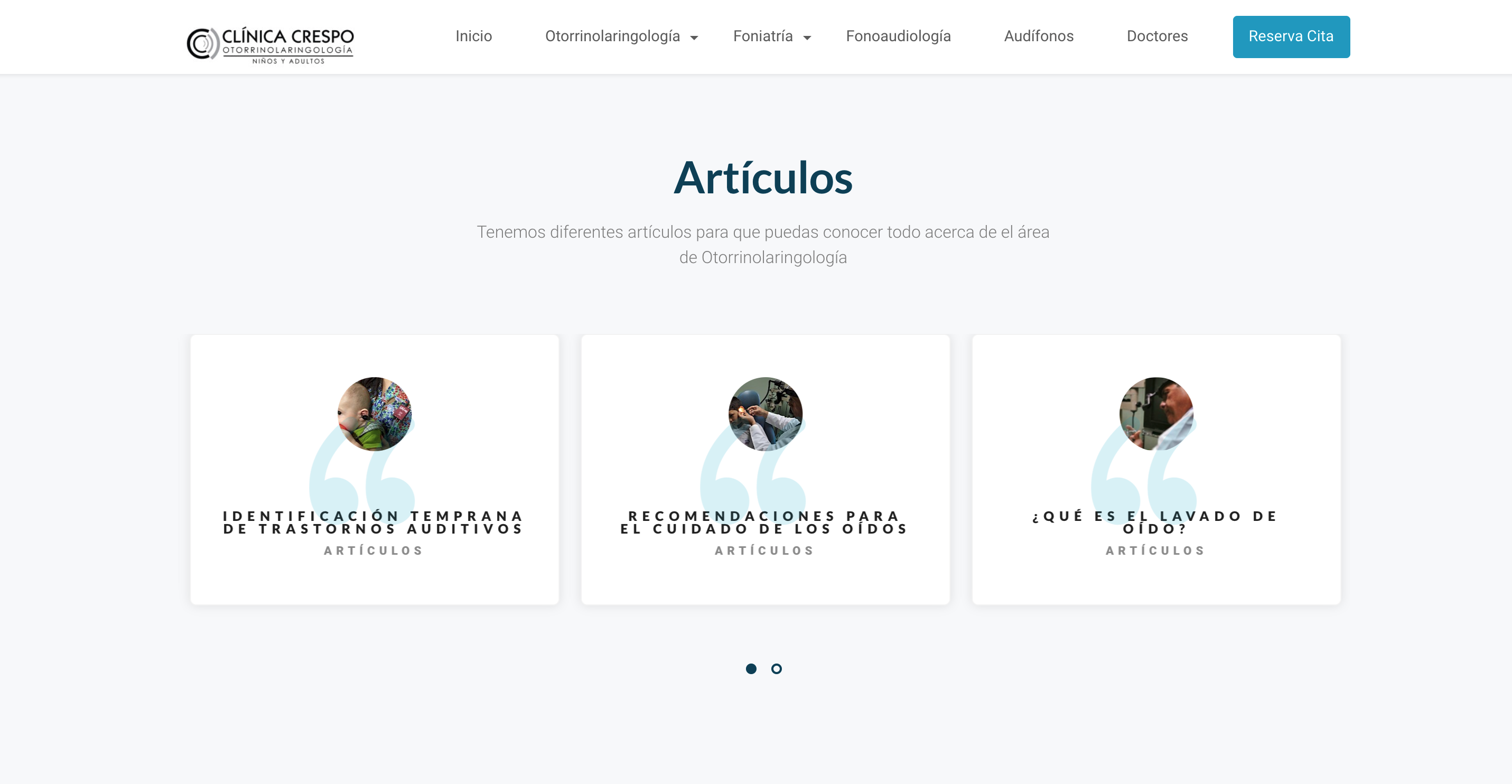Open the baby hearing test article thumbnail
The width and height of the screenshot is (1512, 784).
[x=375, y=414]
